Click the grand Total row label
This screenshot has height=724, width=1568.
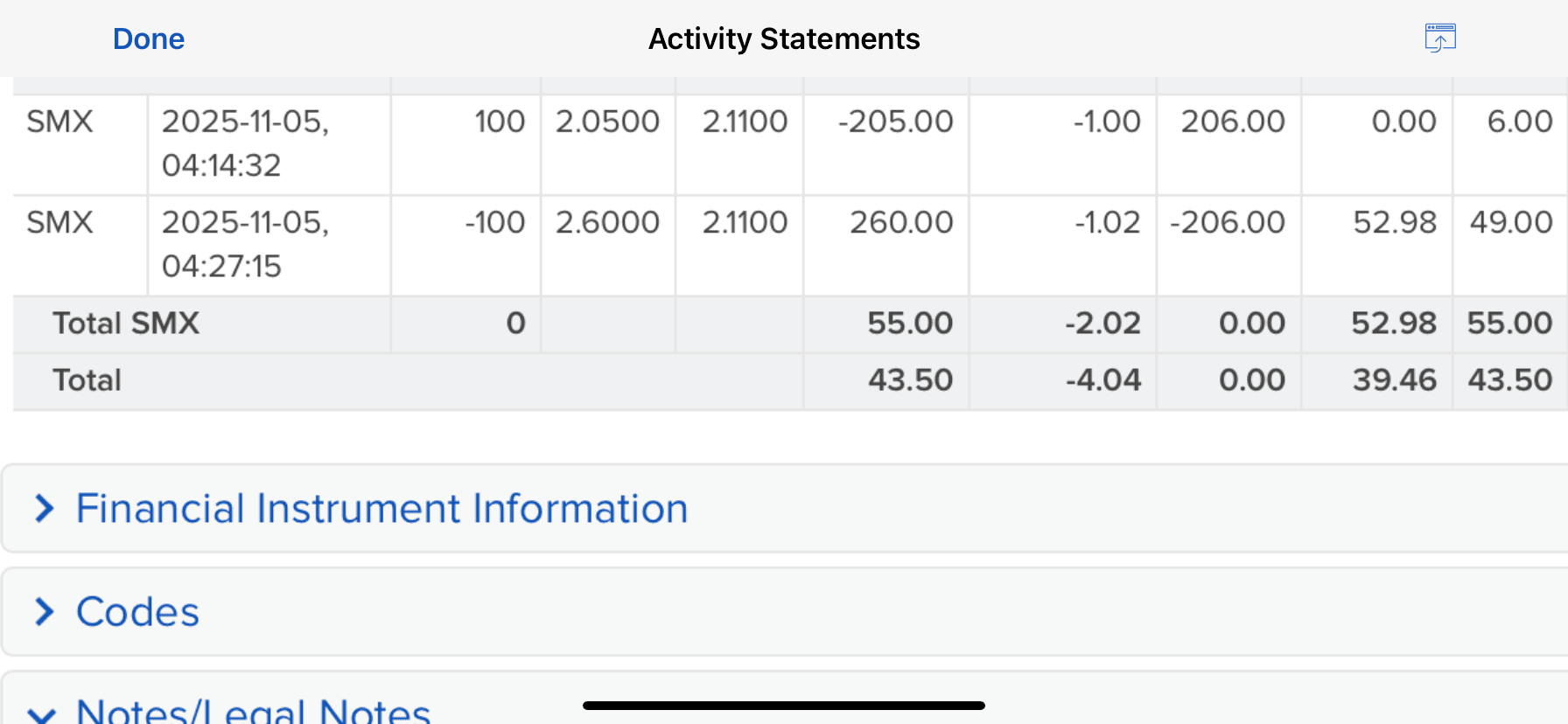pos(87,380)
